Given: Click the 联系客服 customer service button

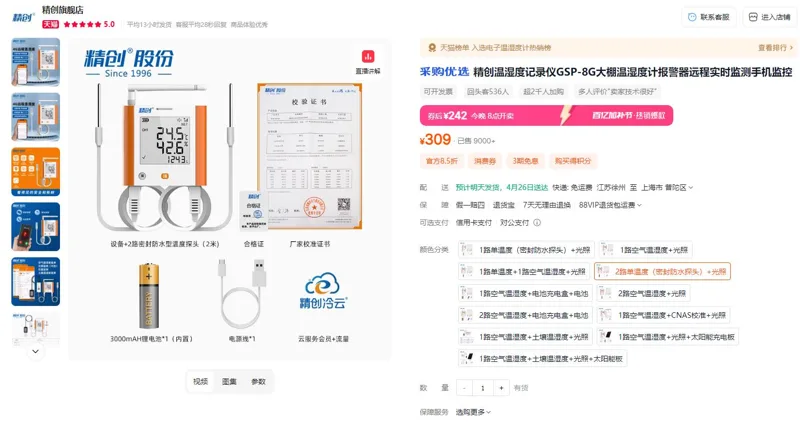Looking at the screenshot, I should [709, 17].
